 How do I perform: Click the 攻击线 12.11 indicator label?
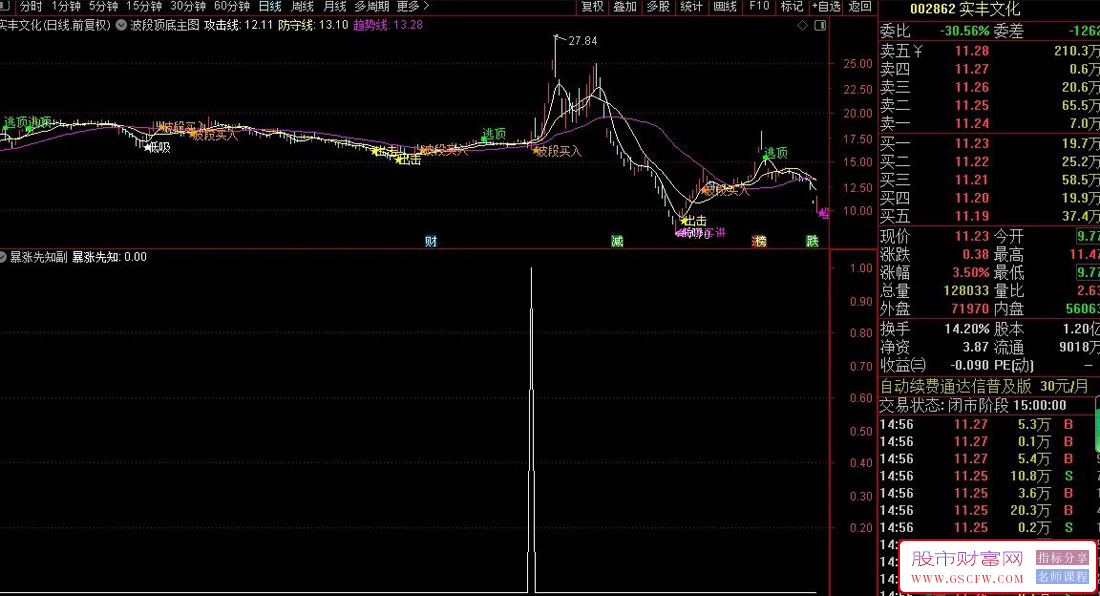[238, 25]
